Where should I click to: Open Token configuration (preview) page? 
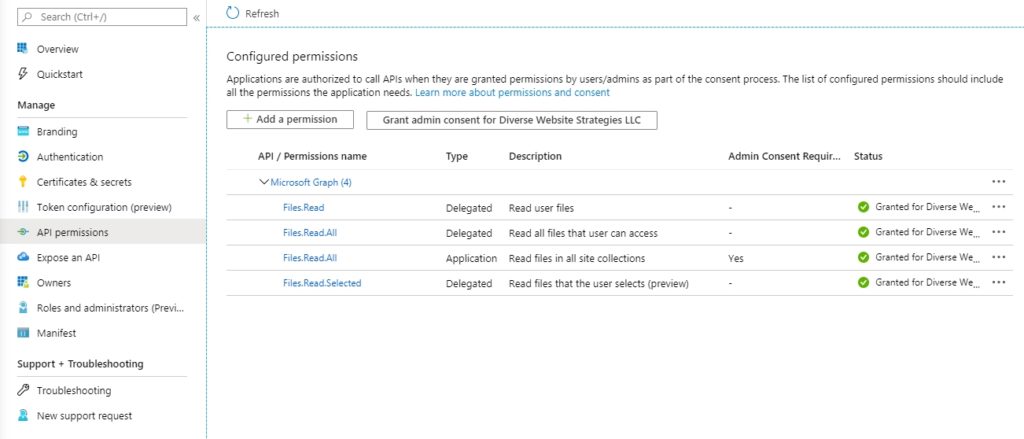coord(104,207)
